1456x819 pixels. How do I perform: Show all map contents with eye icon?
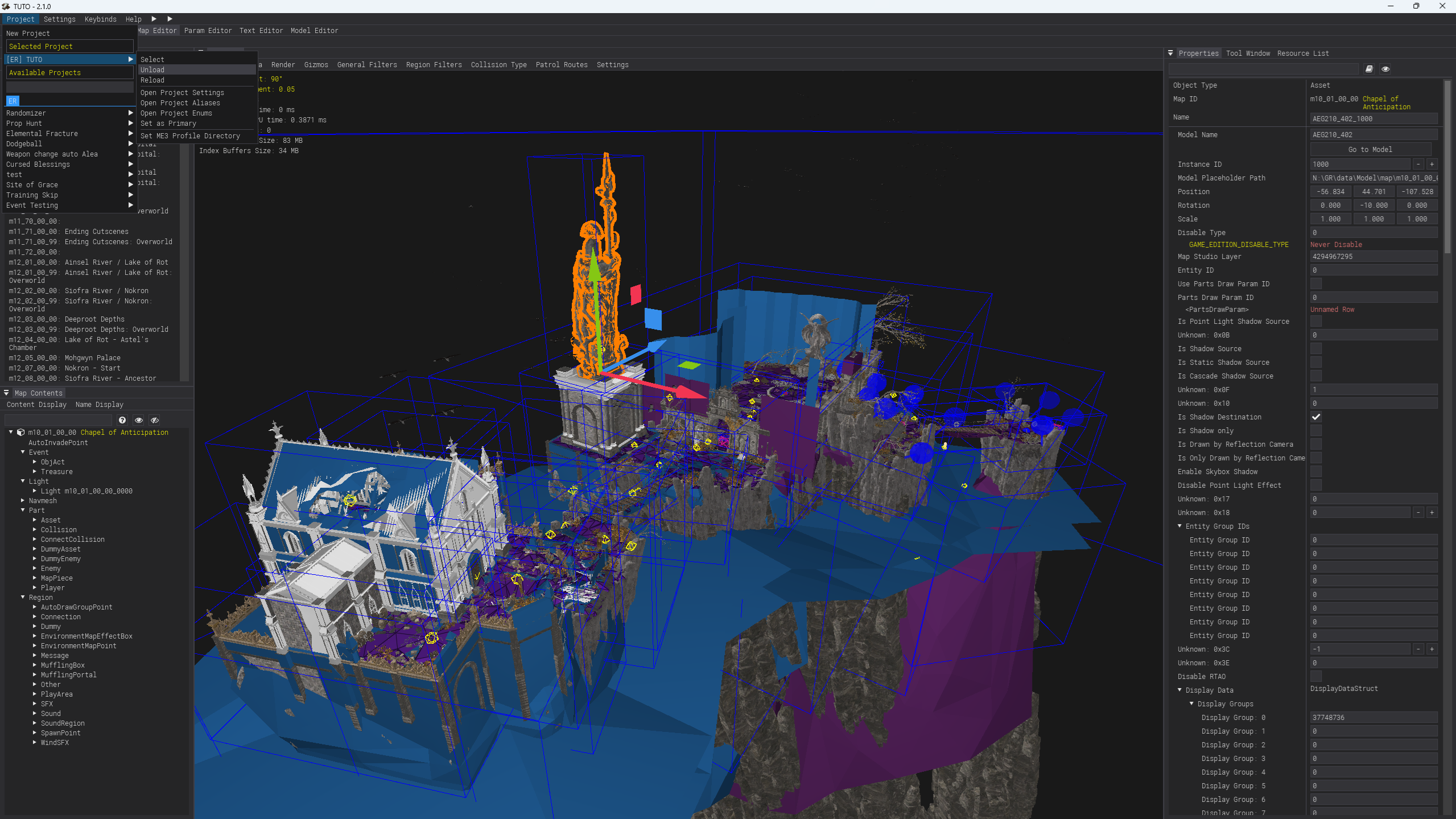click(x=138, y=420)
